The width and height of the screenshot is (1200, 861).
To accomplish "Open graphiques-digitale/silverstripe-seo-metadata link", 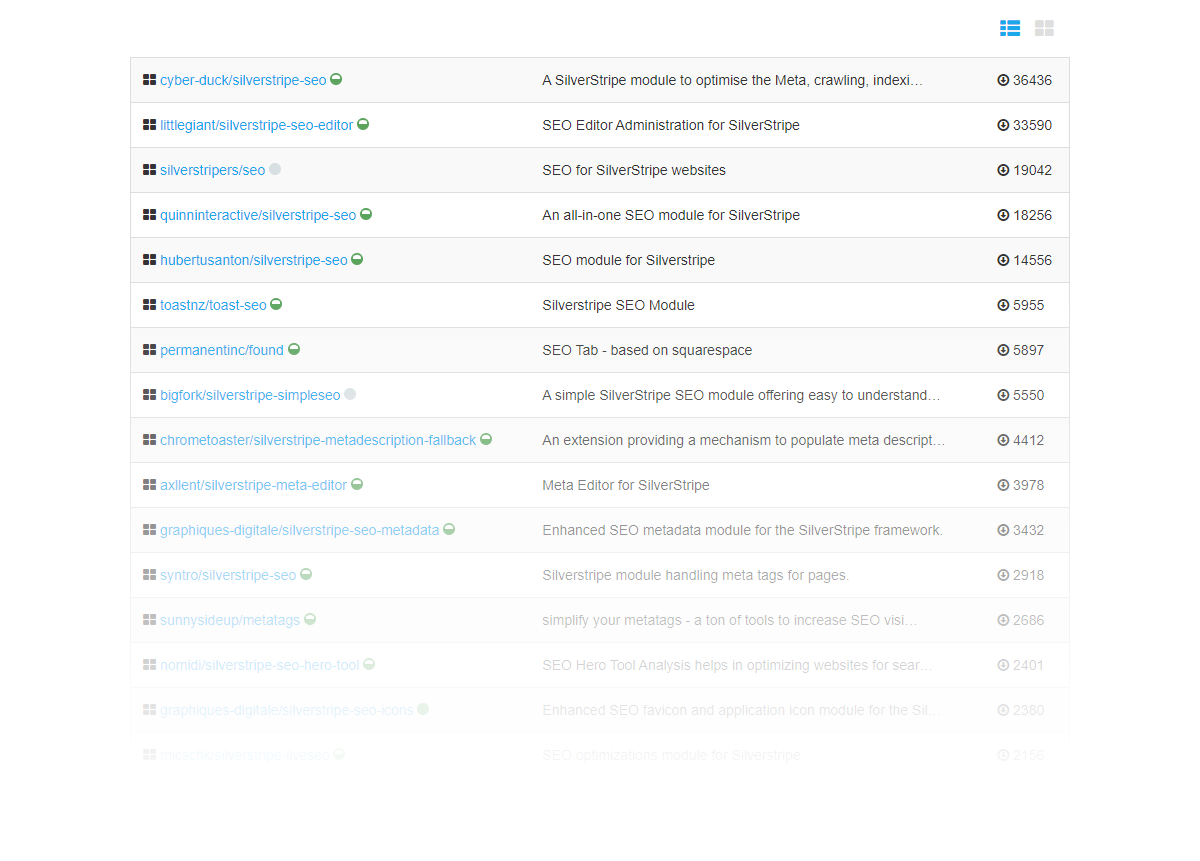I will coord(300,530).
